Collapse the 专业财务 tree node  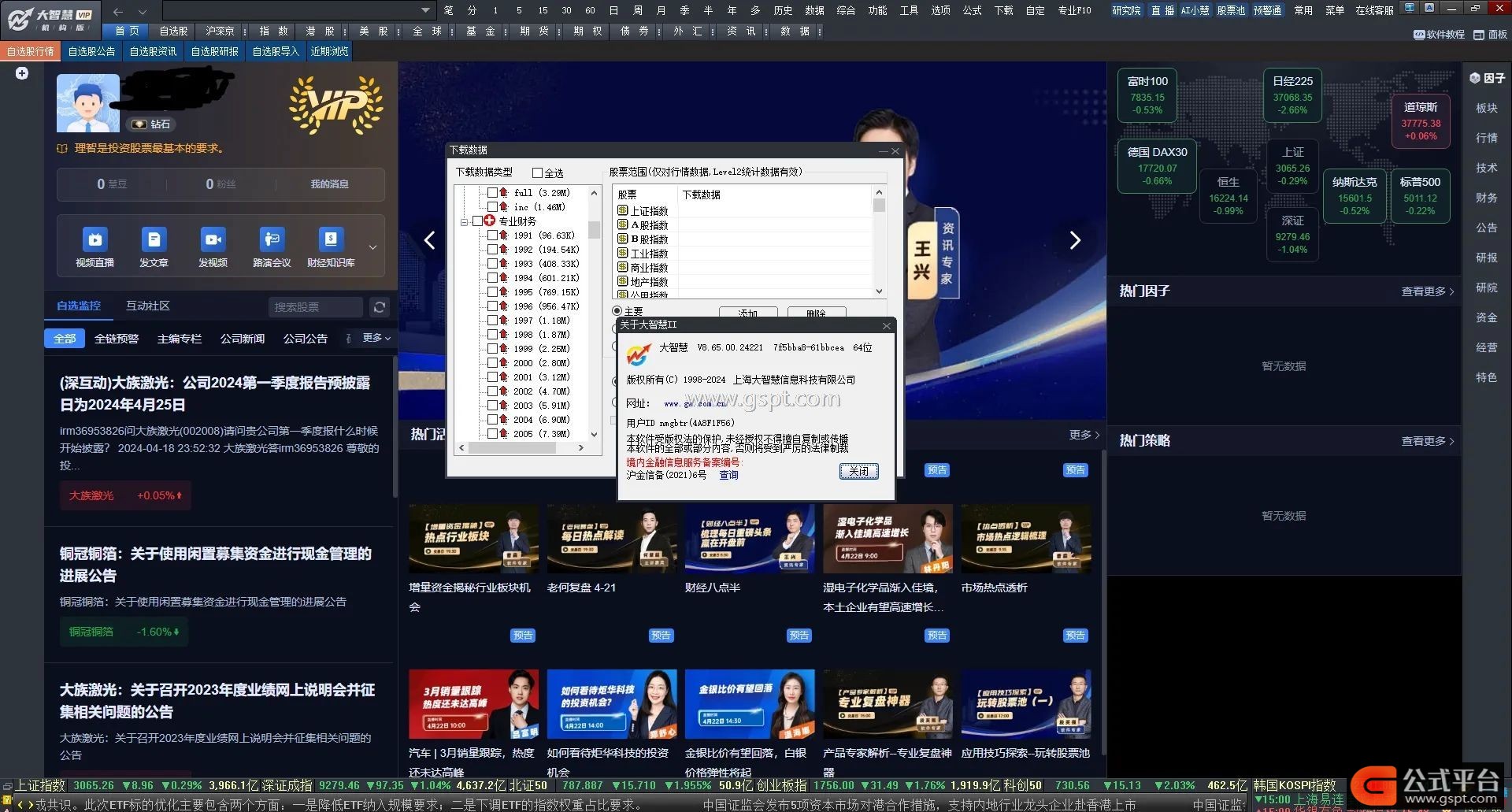[465, 222]
